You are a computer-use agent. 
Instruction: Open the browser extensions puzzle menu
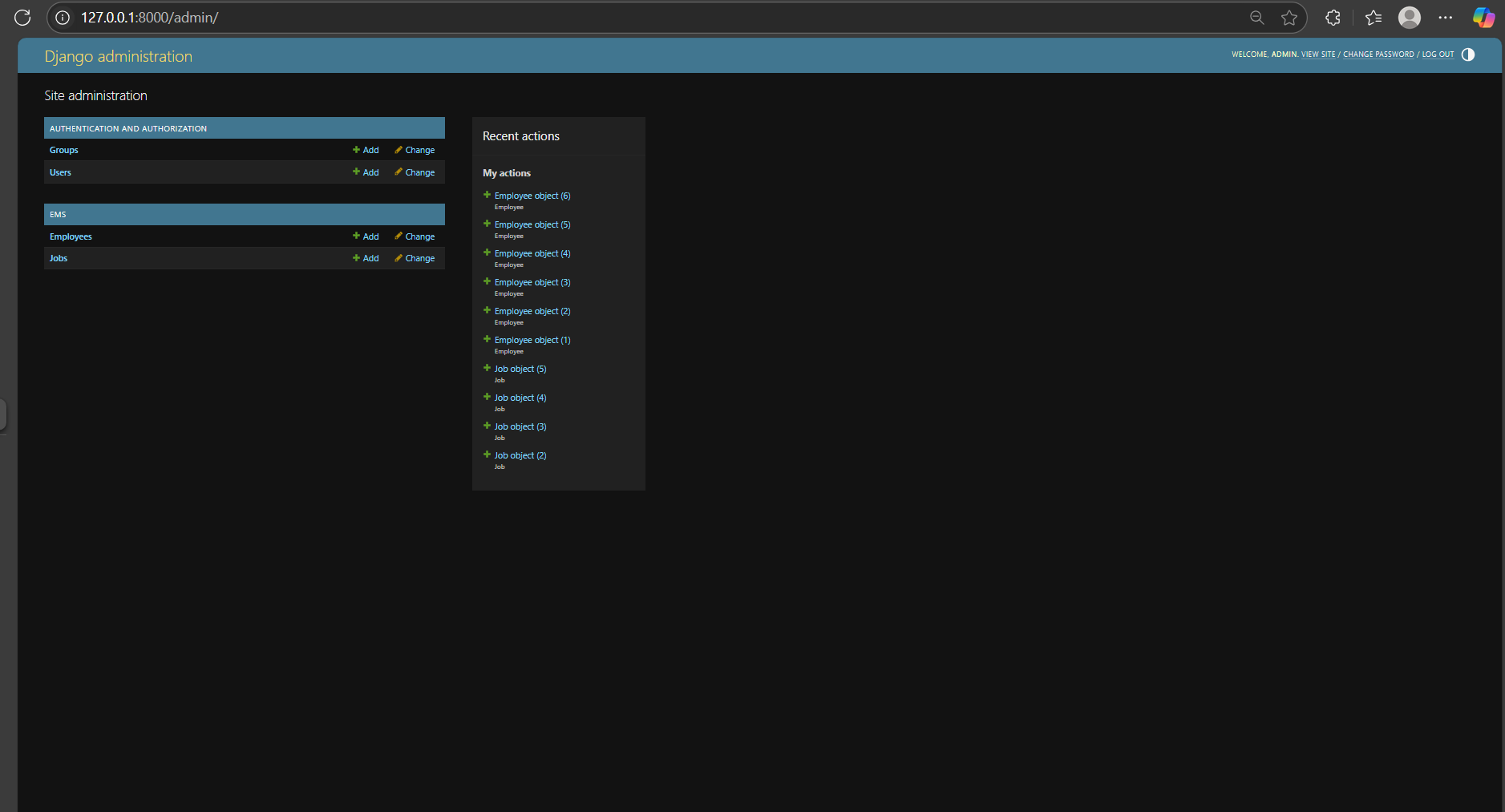point(1333,17)
